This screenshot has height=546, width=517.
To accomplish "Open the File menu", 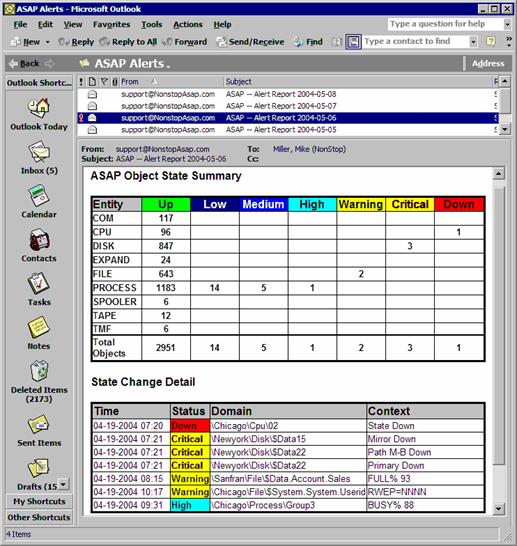I will (x=20, y=24).
